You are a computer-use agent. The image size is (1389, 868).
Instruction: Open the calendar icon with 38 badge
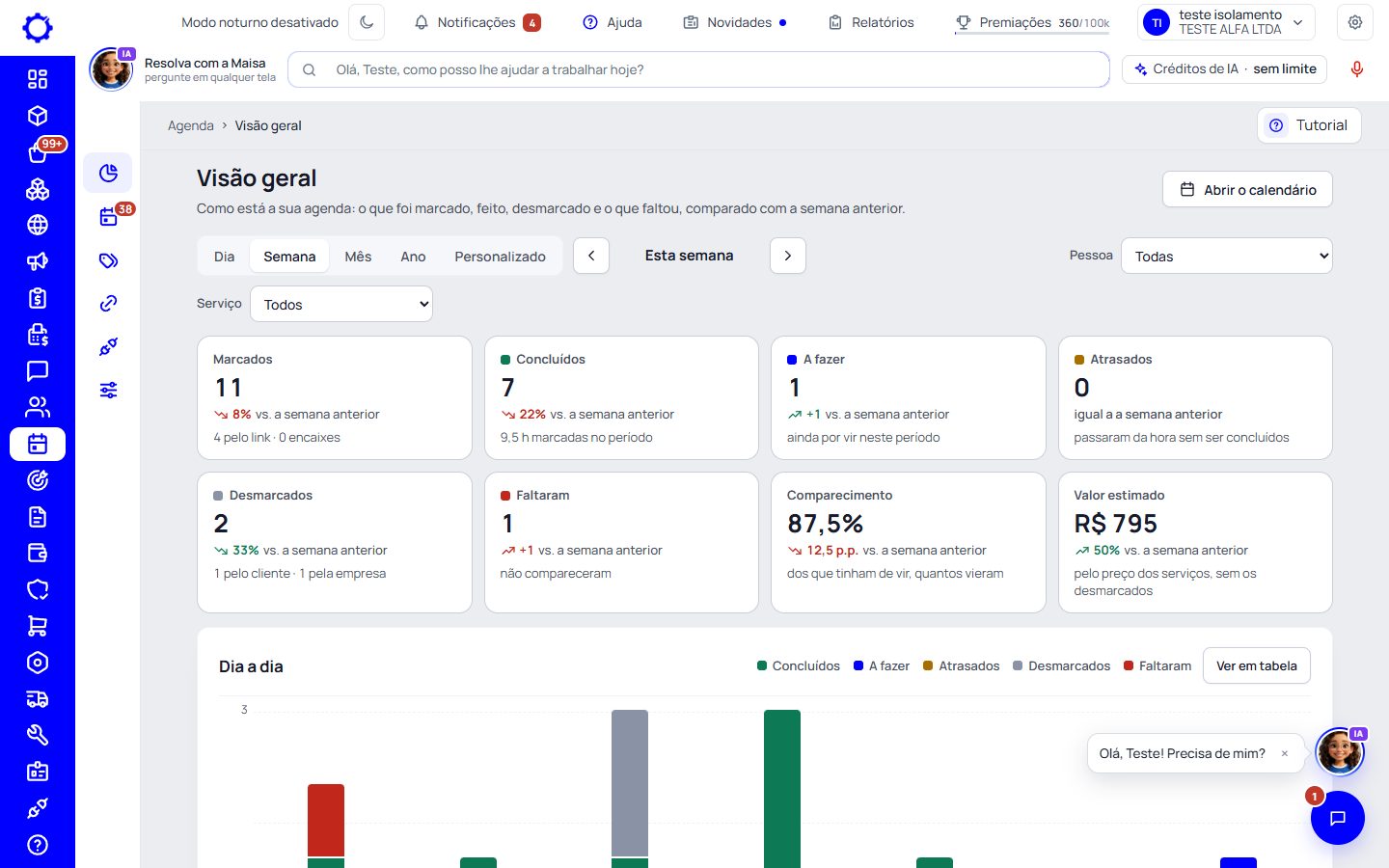[108, 217]
